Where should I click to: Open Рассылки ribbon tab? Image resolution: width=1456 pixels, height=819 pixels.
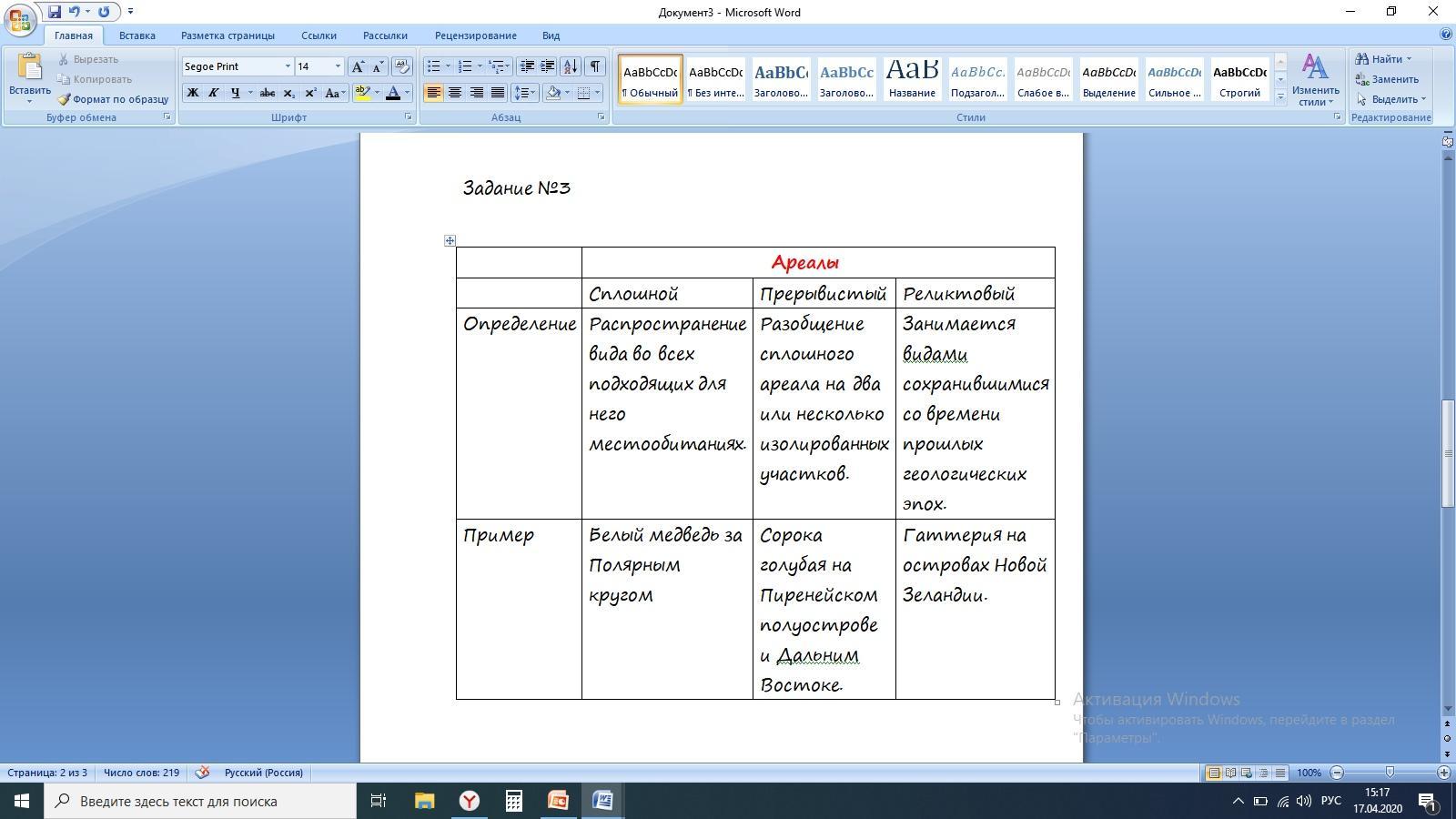coord(385,35)
